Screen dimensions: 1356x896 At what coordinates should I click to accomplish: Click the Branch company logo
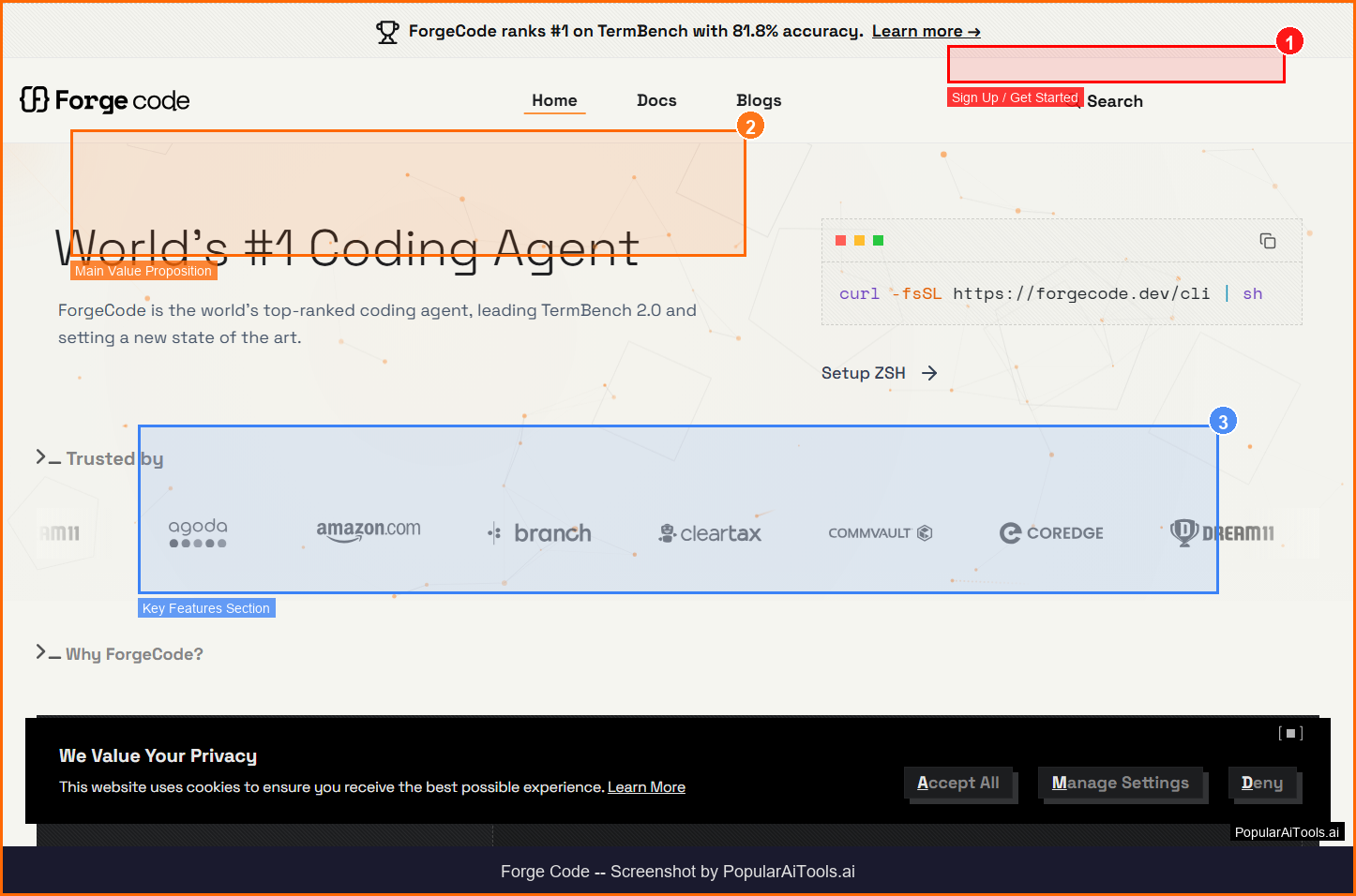coord(540,533)
